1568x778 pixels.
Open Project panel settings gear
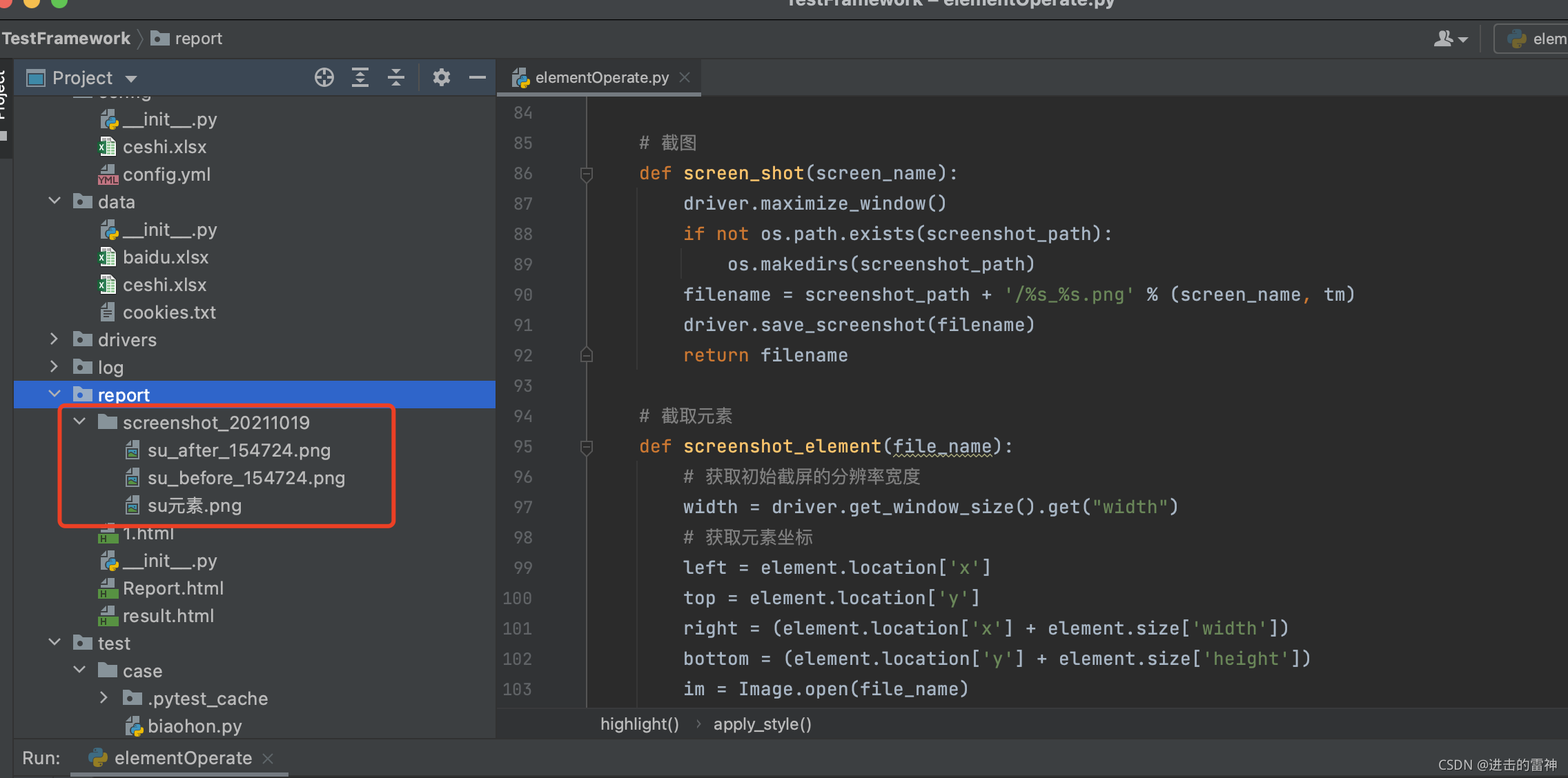(x=442, y=77)
